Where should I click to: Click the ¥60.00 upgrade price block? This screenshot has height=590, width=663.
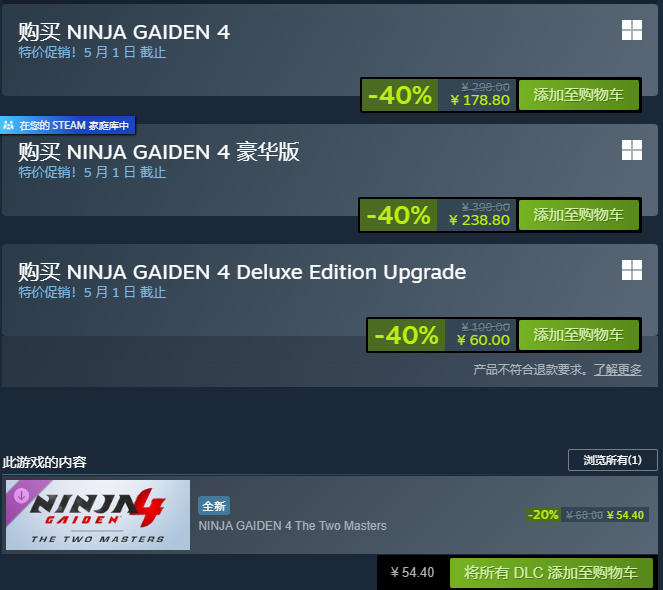pyautogui.click(x=480, y=335)
